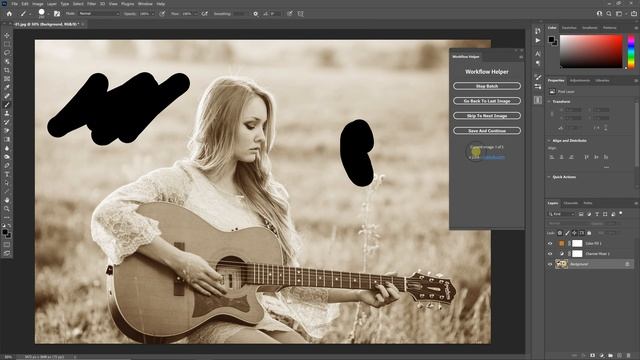Image resolution: width=640 pixels, height=360 pixels.
Task: Click the Stop Batch button
Action: pos(487,86)
